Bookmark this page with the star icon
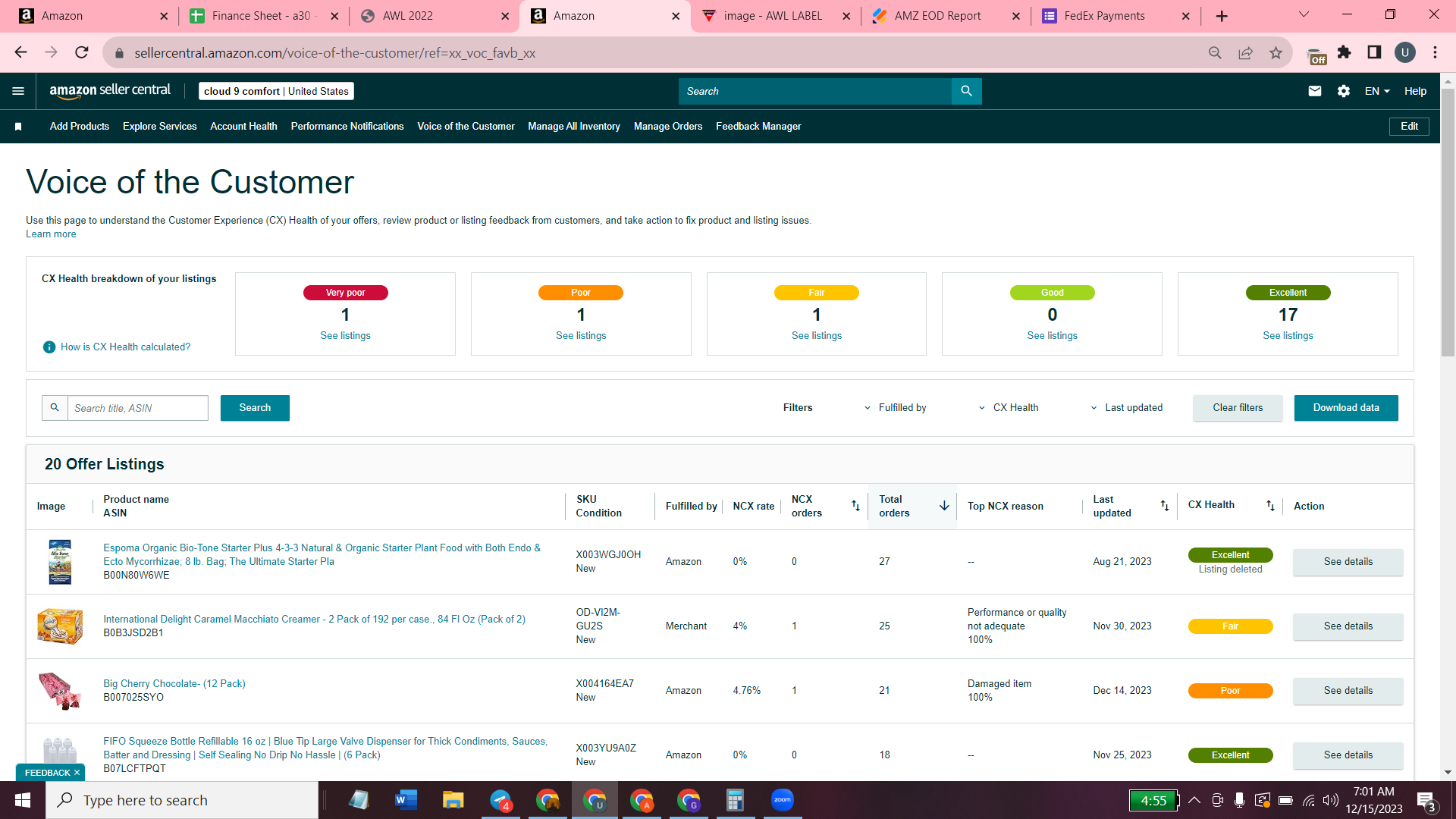 1276,52
